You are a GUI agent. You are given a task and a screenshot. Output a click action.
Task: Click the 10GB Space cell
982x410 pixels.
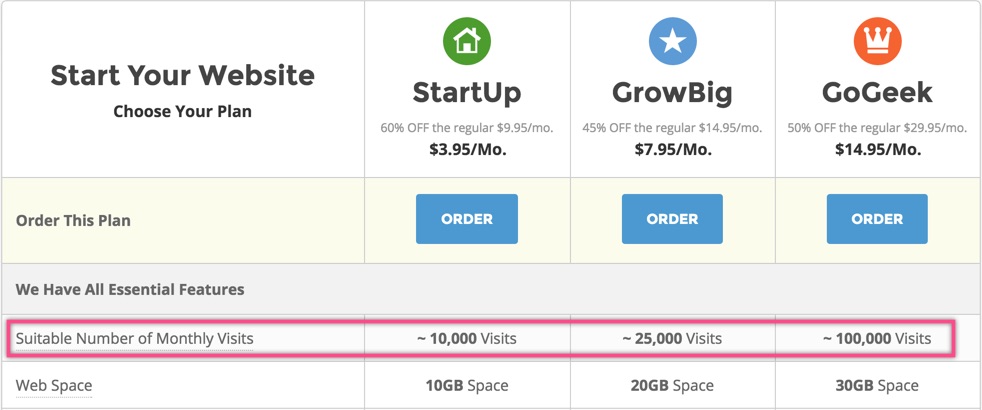pos(467,386)
